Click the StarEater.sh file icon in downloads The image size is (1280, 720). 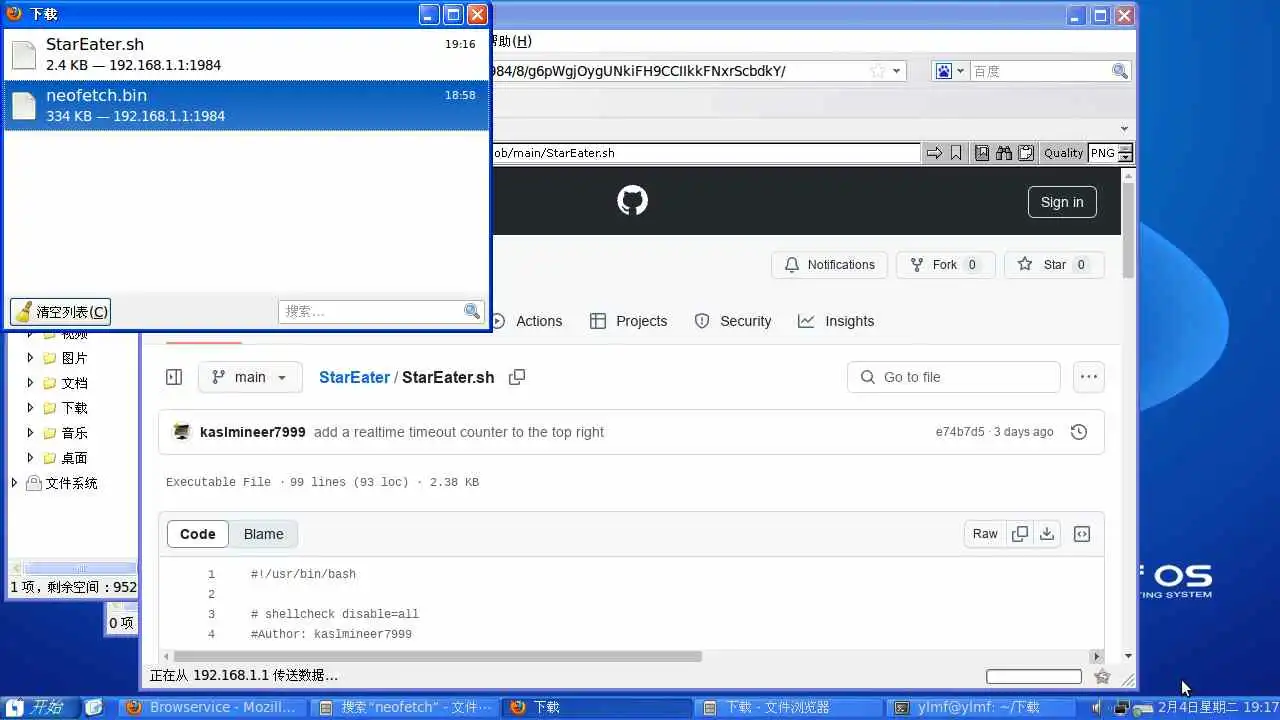click(24, 54)
